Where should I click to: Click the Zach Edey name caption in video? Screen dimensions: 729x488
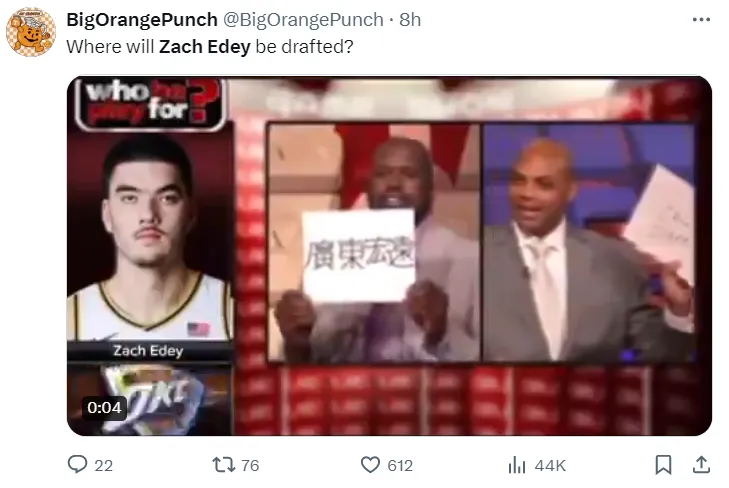tap(148, 350)
